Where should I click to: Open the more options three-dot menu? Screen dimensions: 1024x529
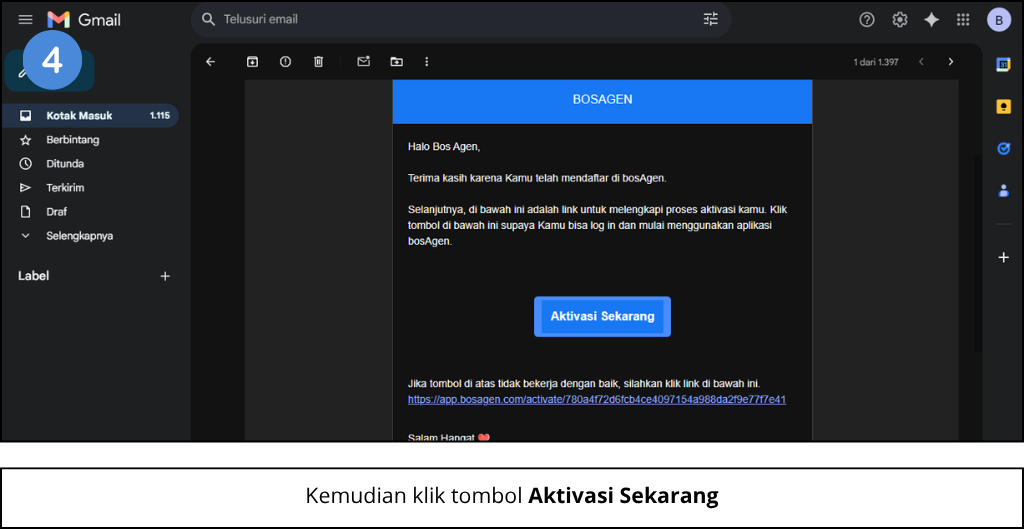click(427, 61)
